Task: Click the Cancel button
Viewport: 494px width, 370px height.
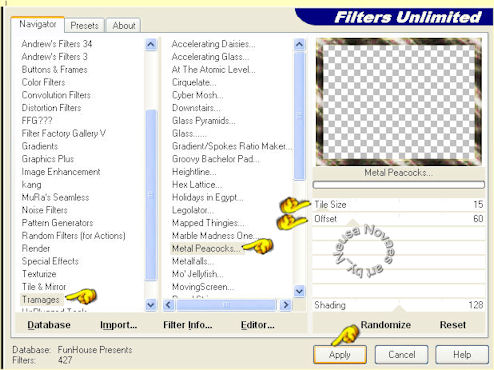Action: pyautogui.click(x=402, y=354)
